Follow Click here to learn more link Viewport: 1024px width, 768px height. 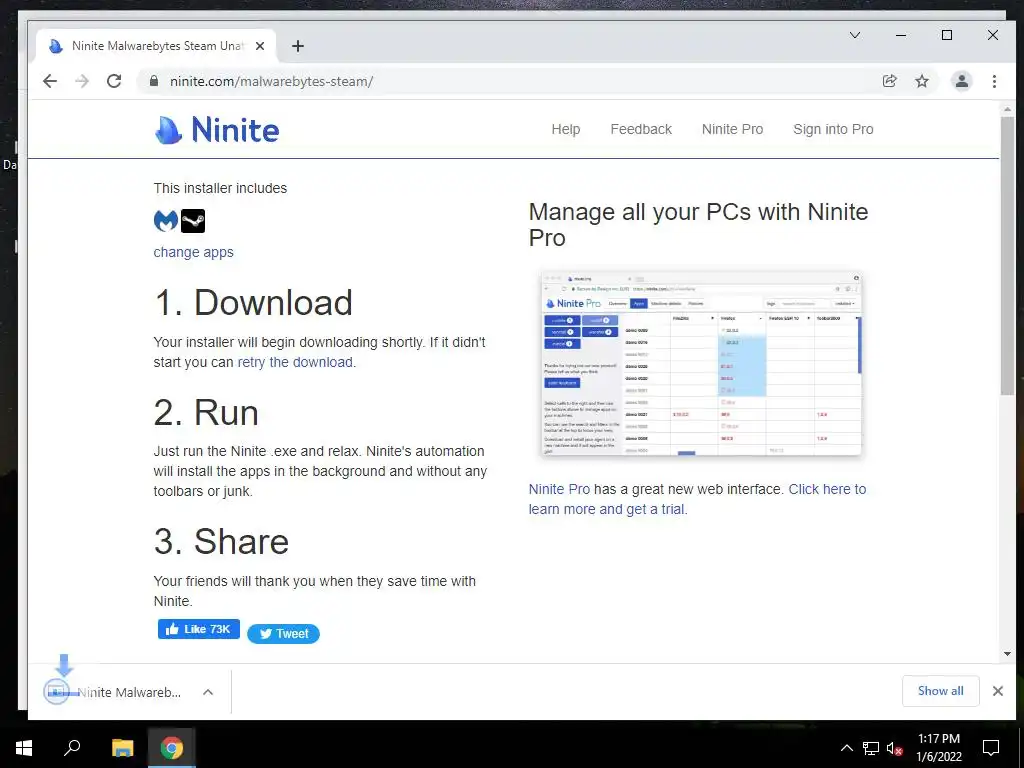click(697, 499)
